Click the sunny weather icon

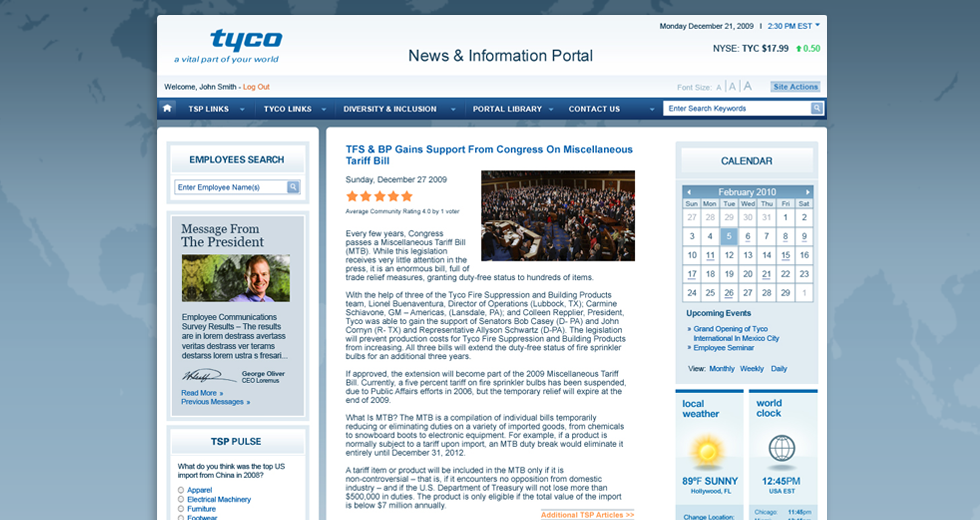(708, 451)
